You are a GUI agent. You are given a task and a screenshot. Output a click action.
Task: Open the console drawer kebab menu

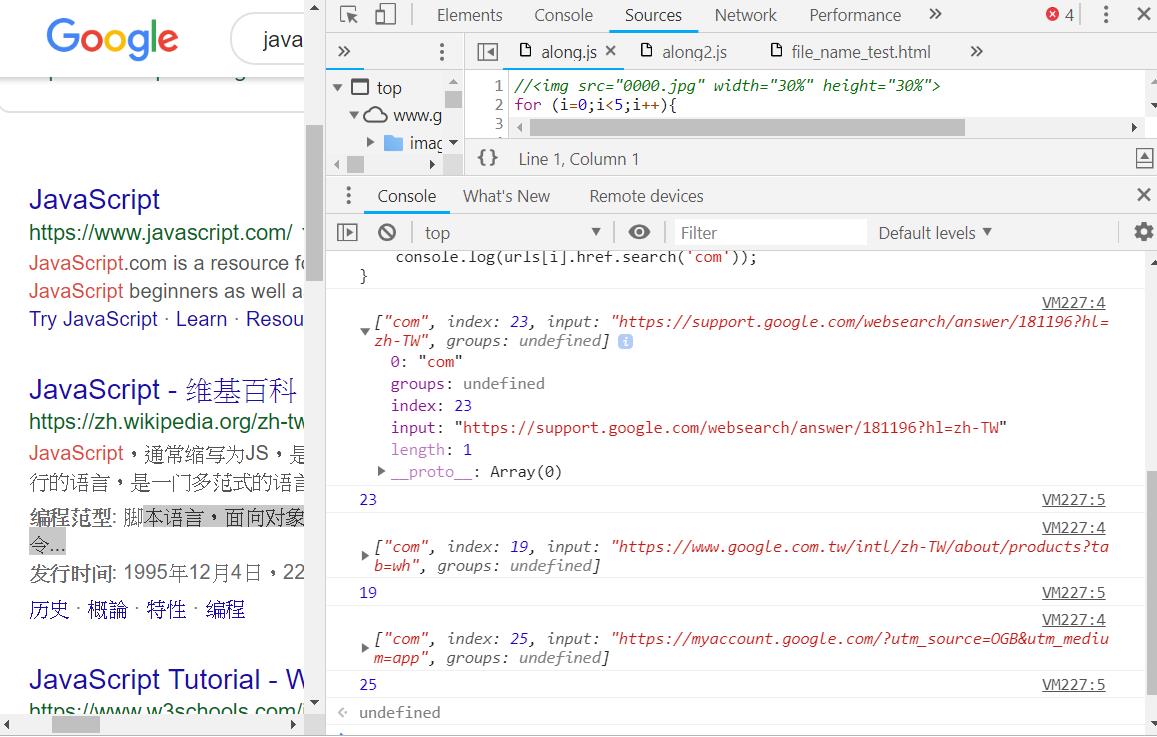point(348,196)
